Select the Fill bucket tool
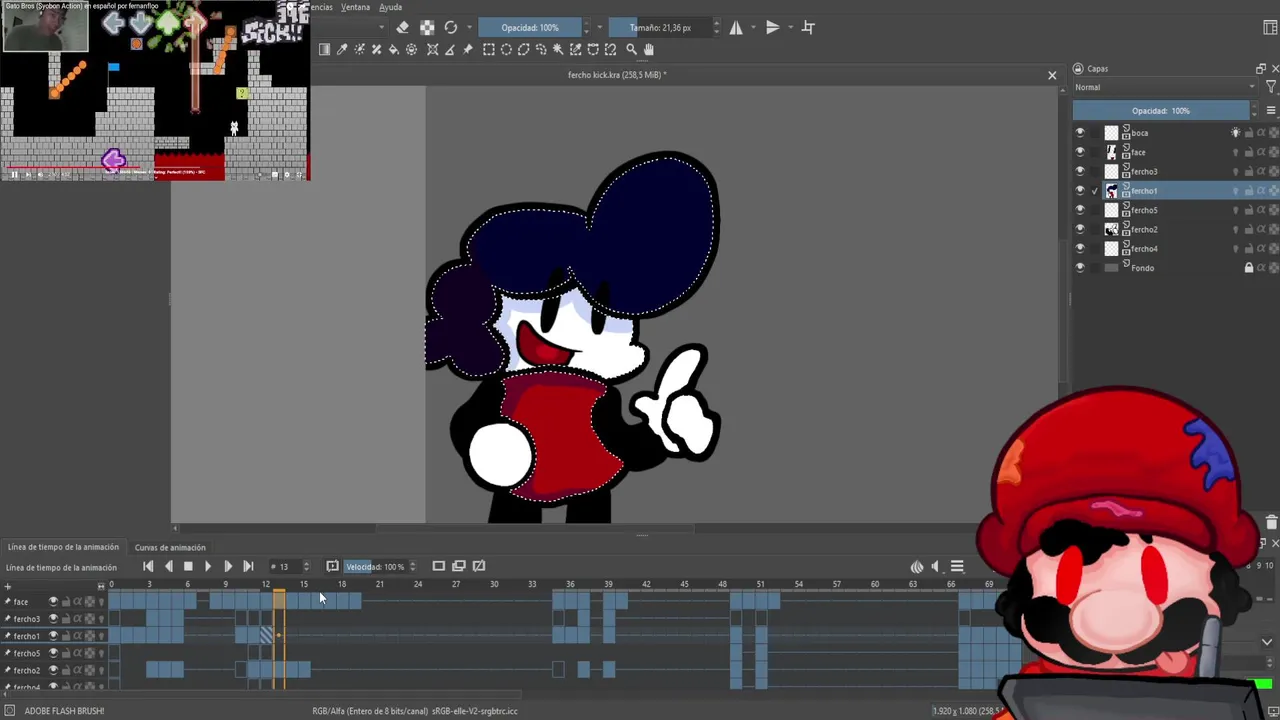 (x=394, y=49)
